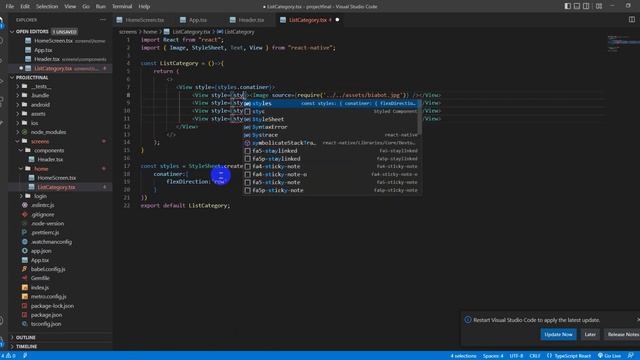
Task: Collapse the components folder
Action: 21,150
